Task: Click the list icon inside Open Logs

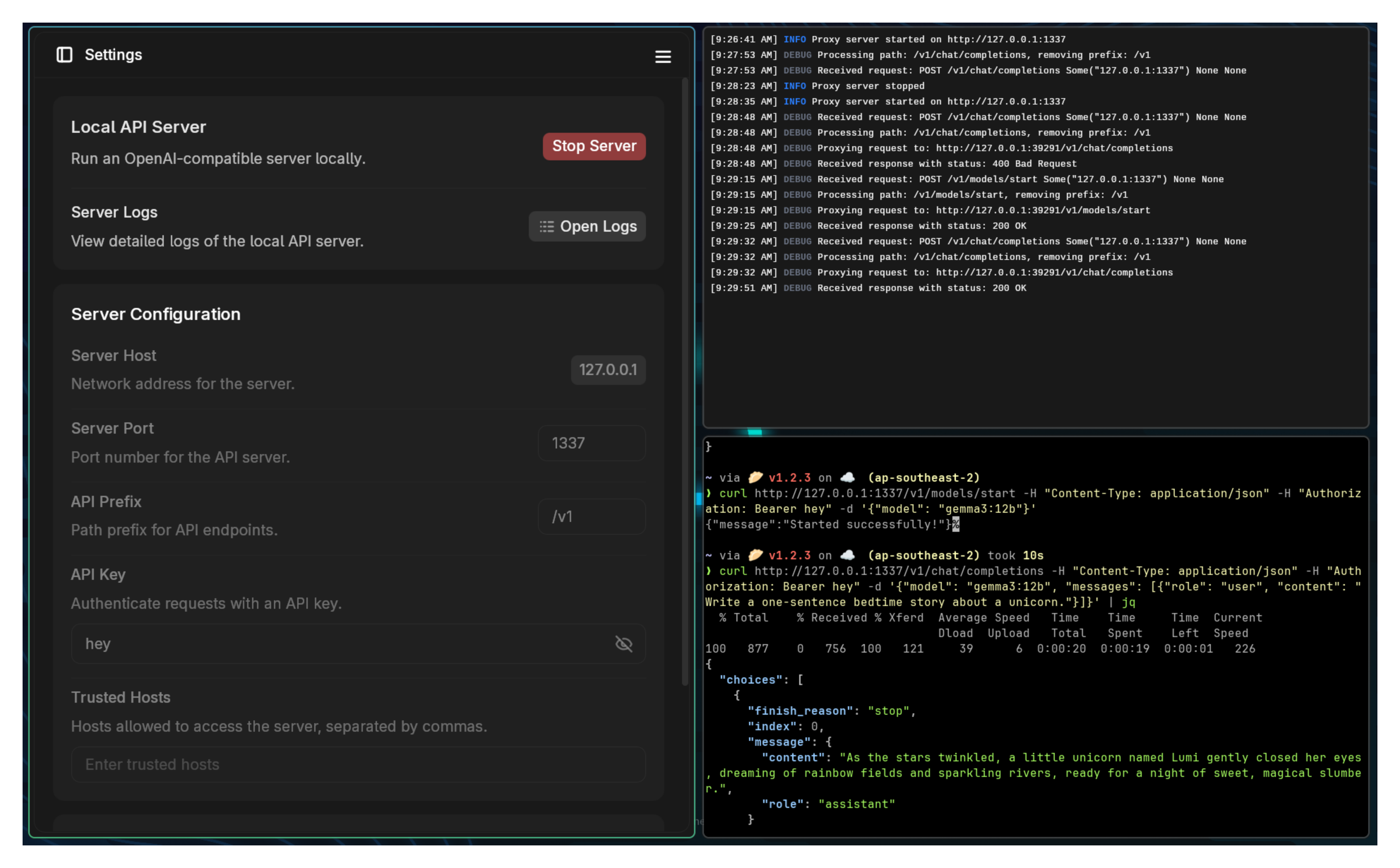Action: click(546, 227)
